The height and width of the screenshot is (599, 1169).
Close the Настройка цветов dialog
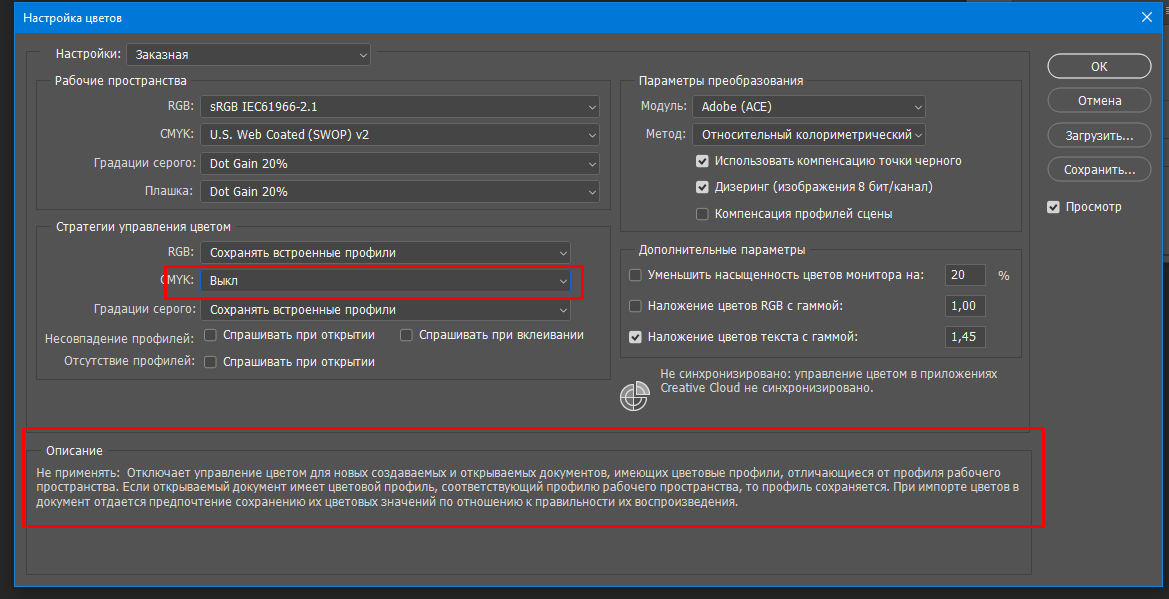tap(1147, 16)
